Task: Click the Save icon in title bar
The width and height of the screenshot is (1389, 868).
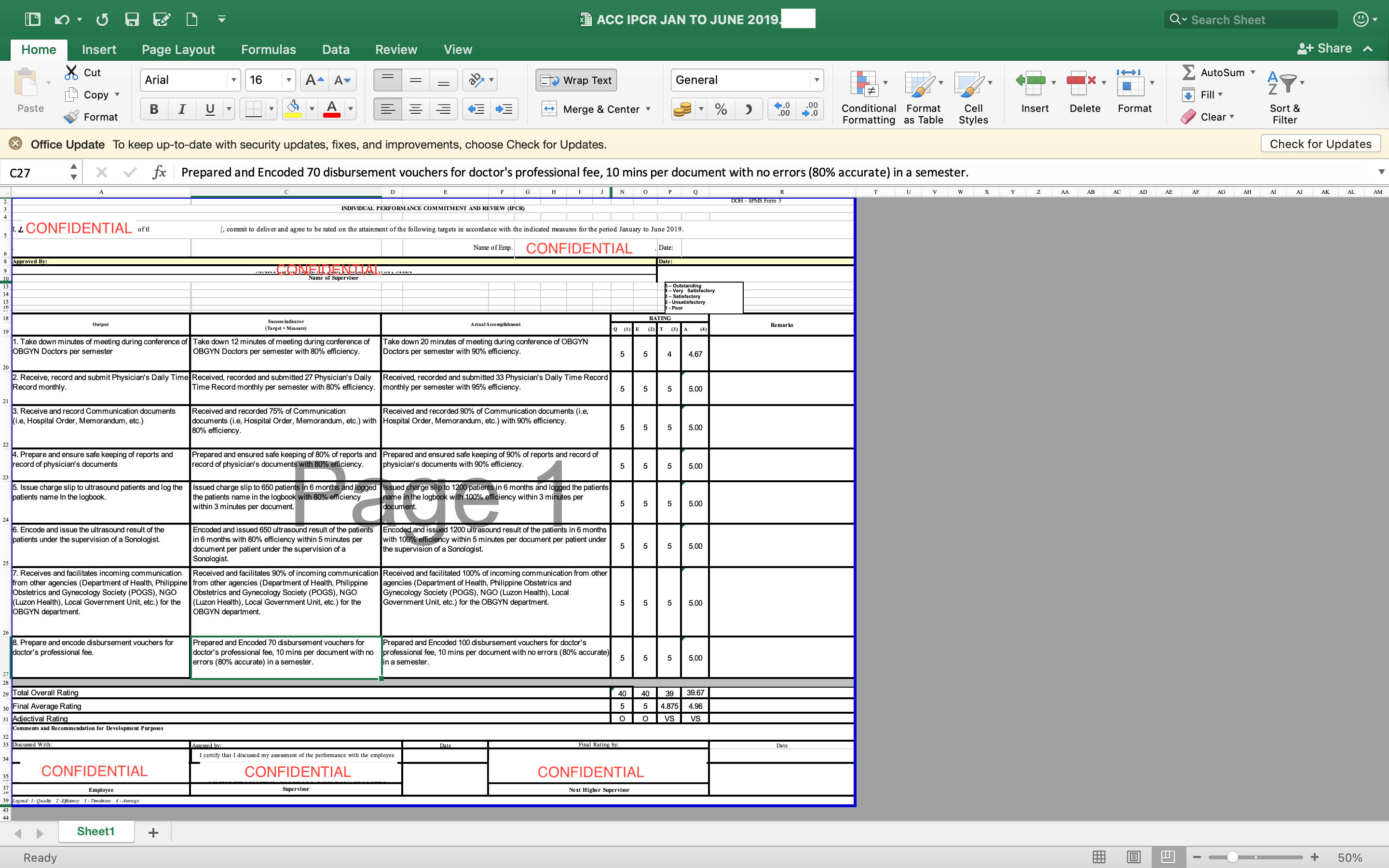Action: click(x=132, y=19)
